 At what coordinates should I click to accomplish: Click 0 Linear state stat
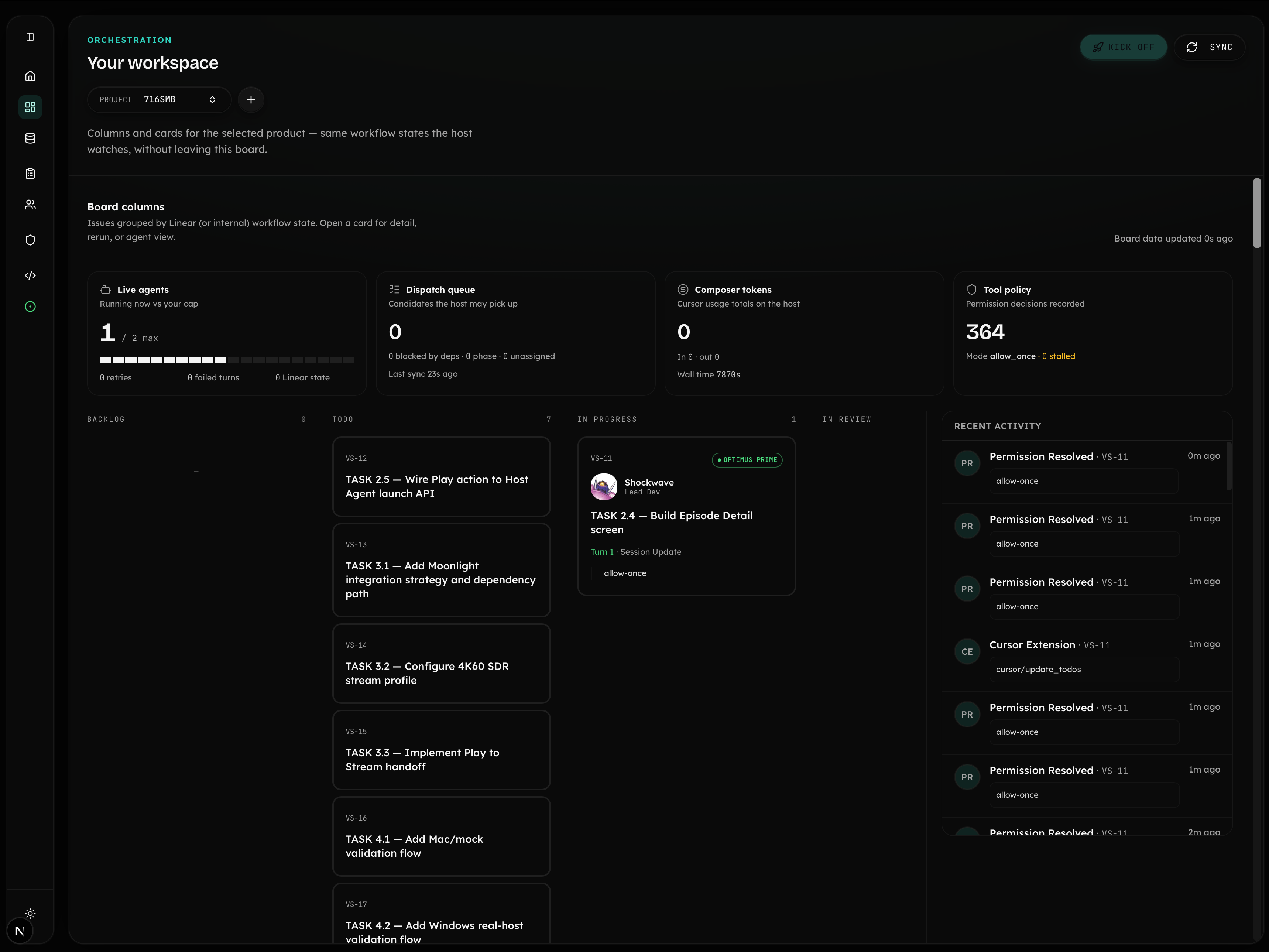pyautogui.click(x=302, y=377)
